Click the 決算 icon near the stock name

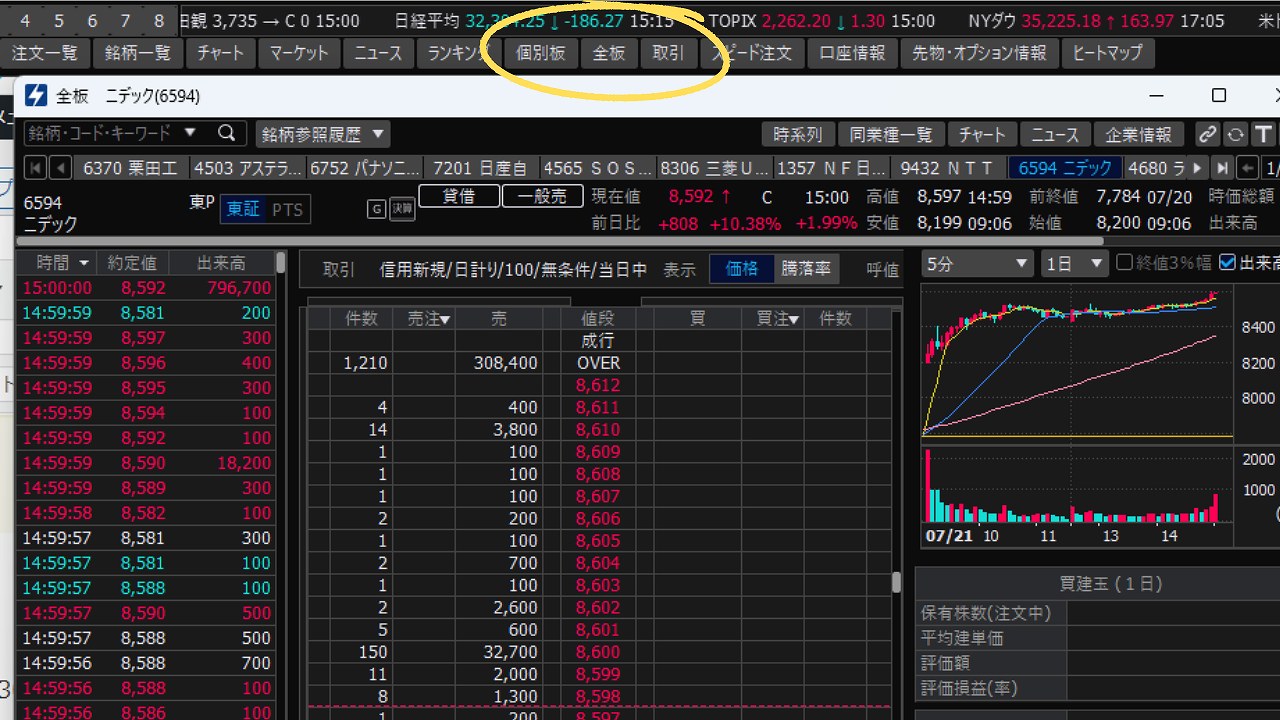pyautogui.click(x=402, y=208)
